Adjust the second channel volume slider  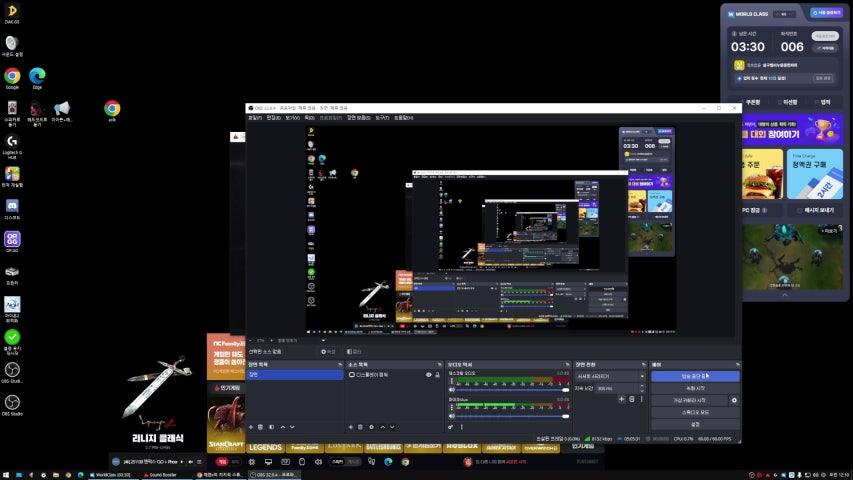pyautogui.click(x=512, y=416)
